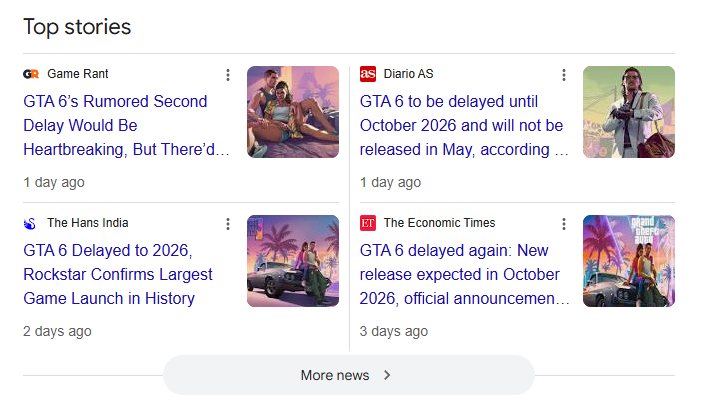This screenshot has width=708, height=404.
Task: Open more options for Hans India story
Action: (x=228, y=224)
